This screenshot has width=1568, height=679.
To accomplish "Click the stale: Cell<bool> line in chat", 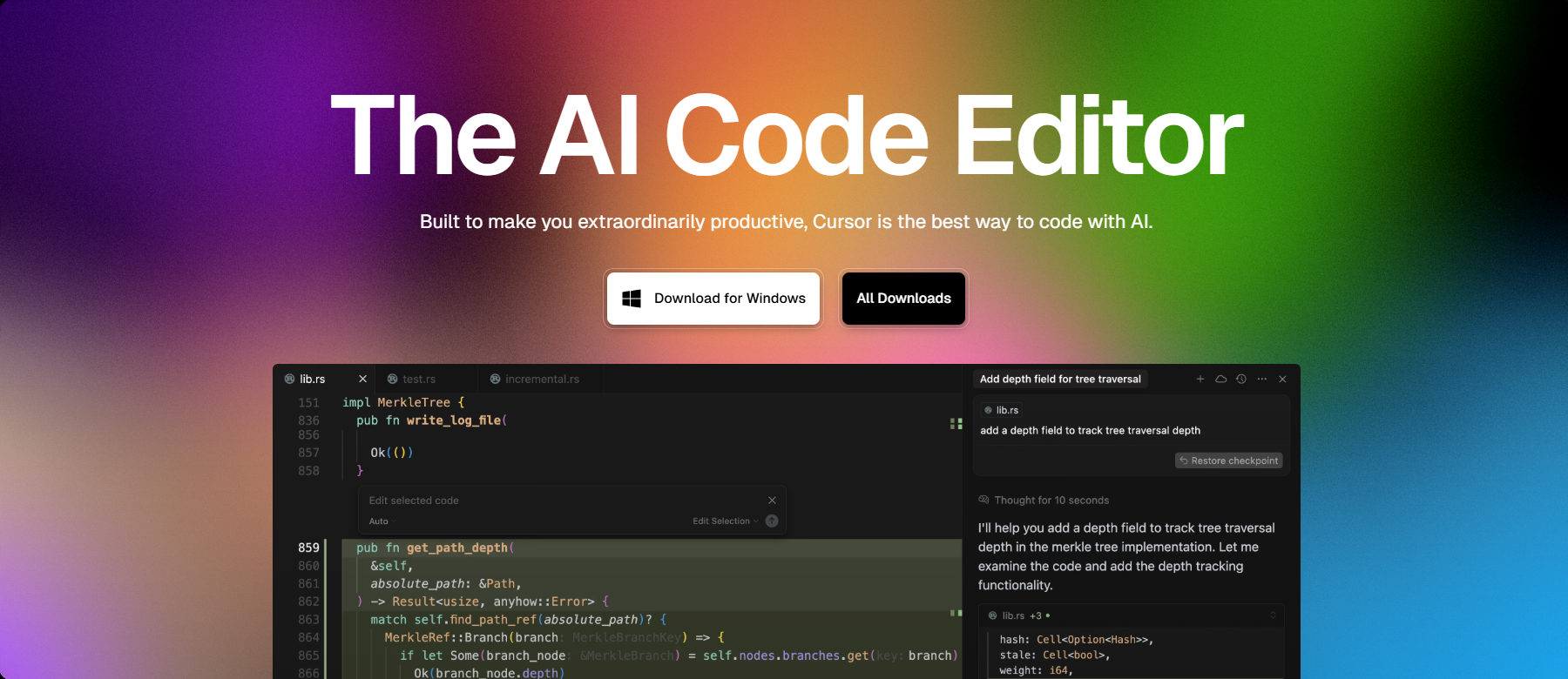I will coord(1054,655).
